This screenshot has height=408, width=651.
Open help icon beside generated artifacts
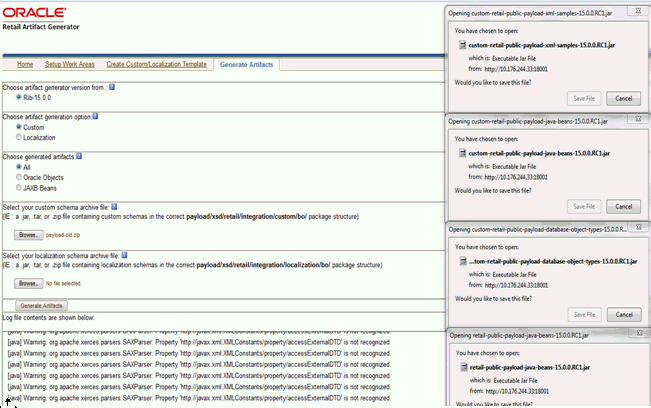79,156
